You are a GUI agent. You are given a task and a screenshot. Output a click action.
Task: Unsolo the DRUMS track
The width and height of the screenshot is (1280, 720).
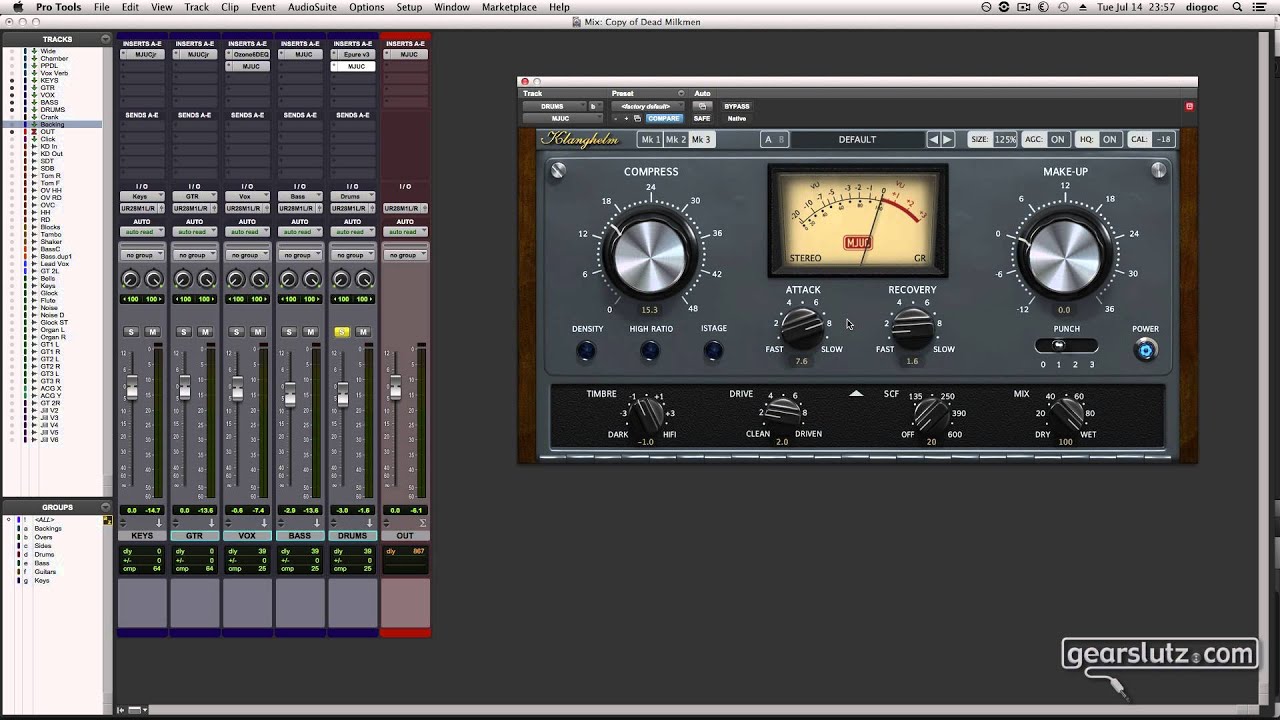[x=342, y=332]
